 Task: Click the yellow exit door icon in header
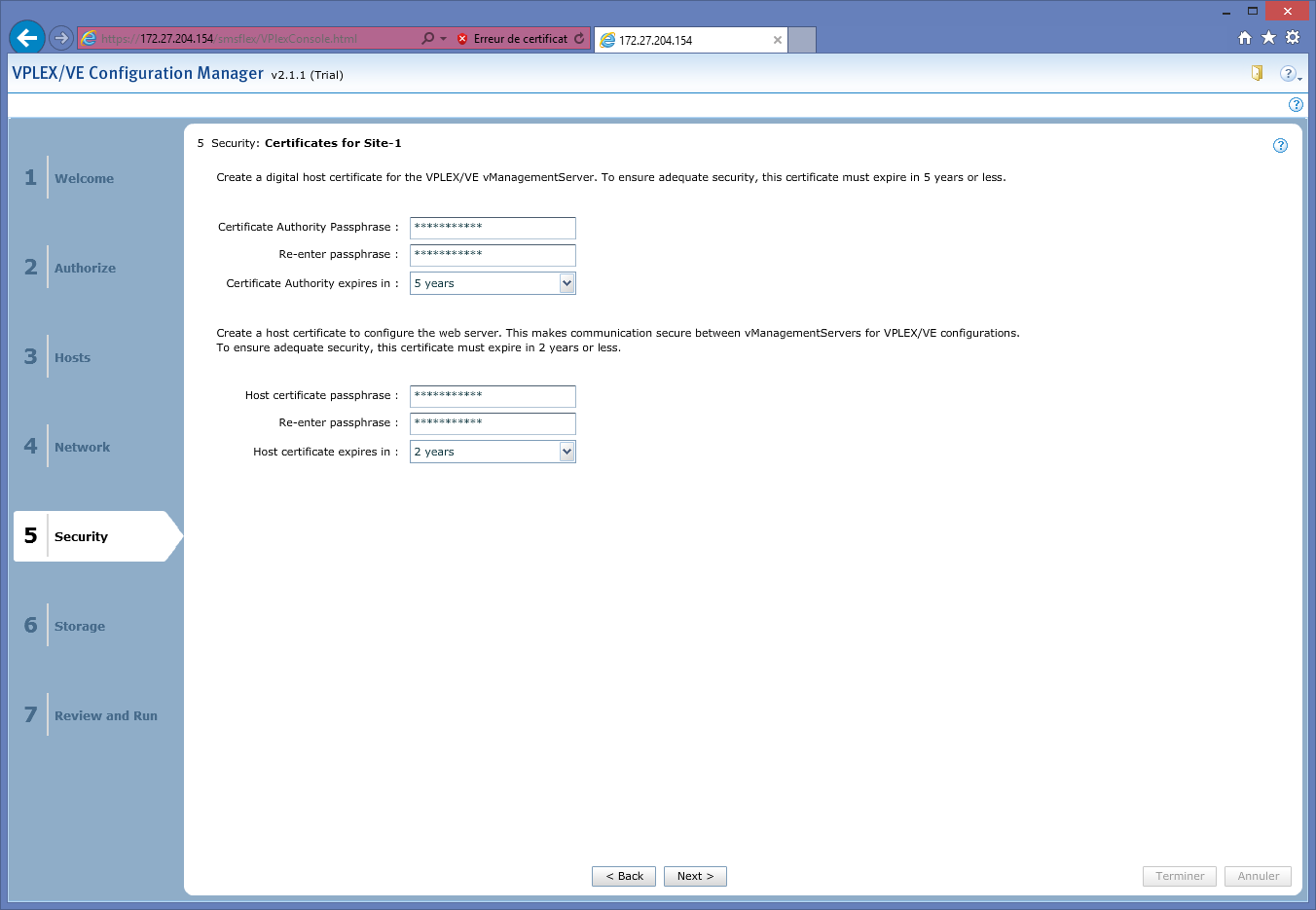(x=1257, y=73)
